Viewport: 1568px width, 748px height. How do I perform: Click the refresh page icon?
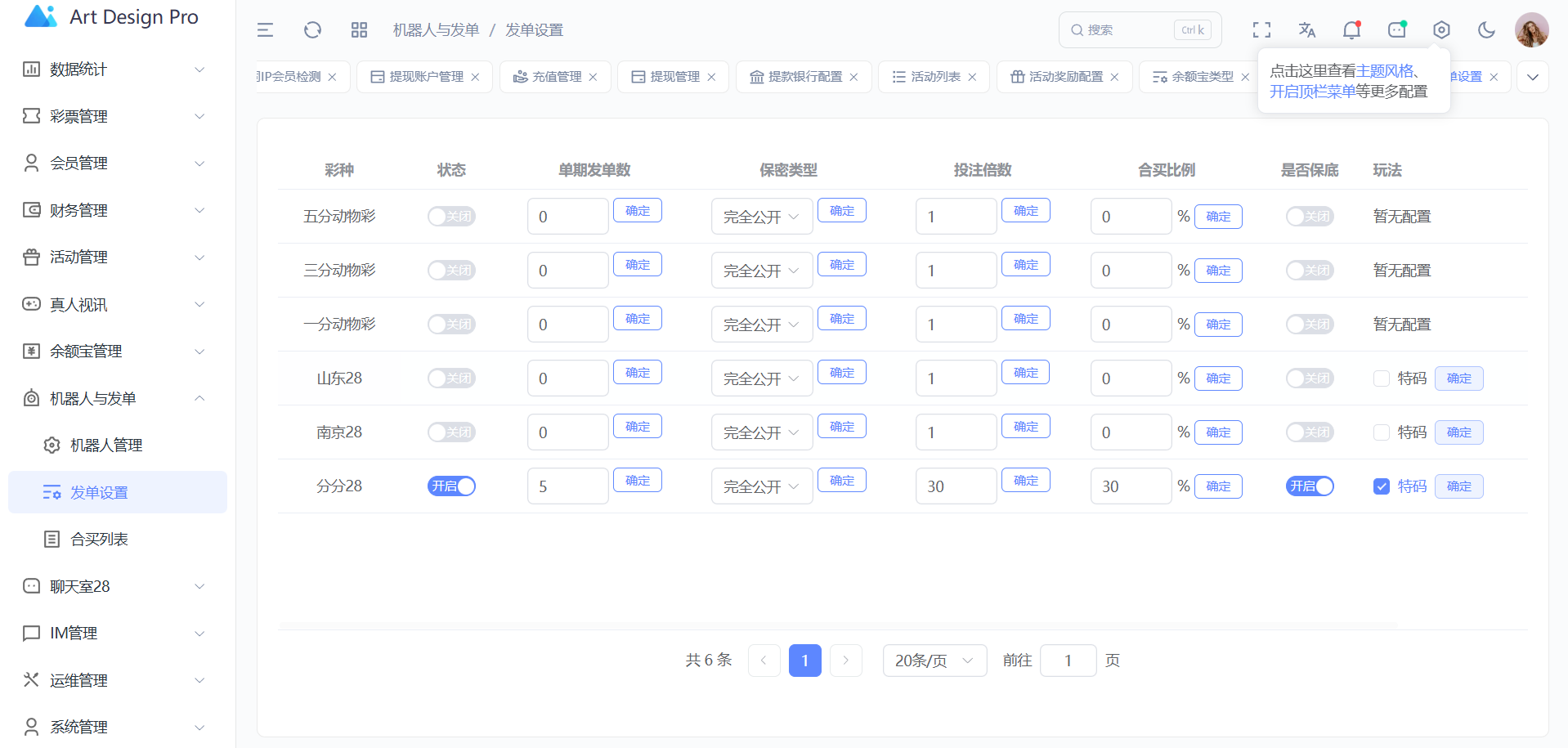[312, 30]
